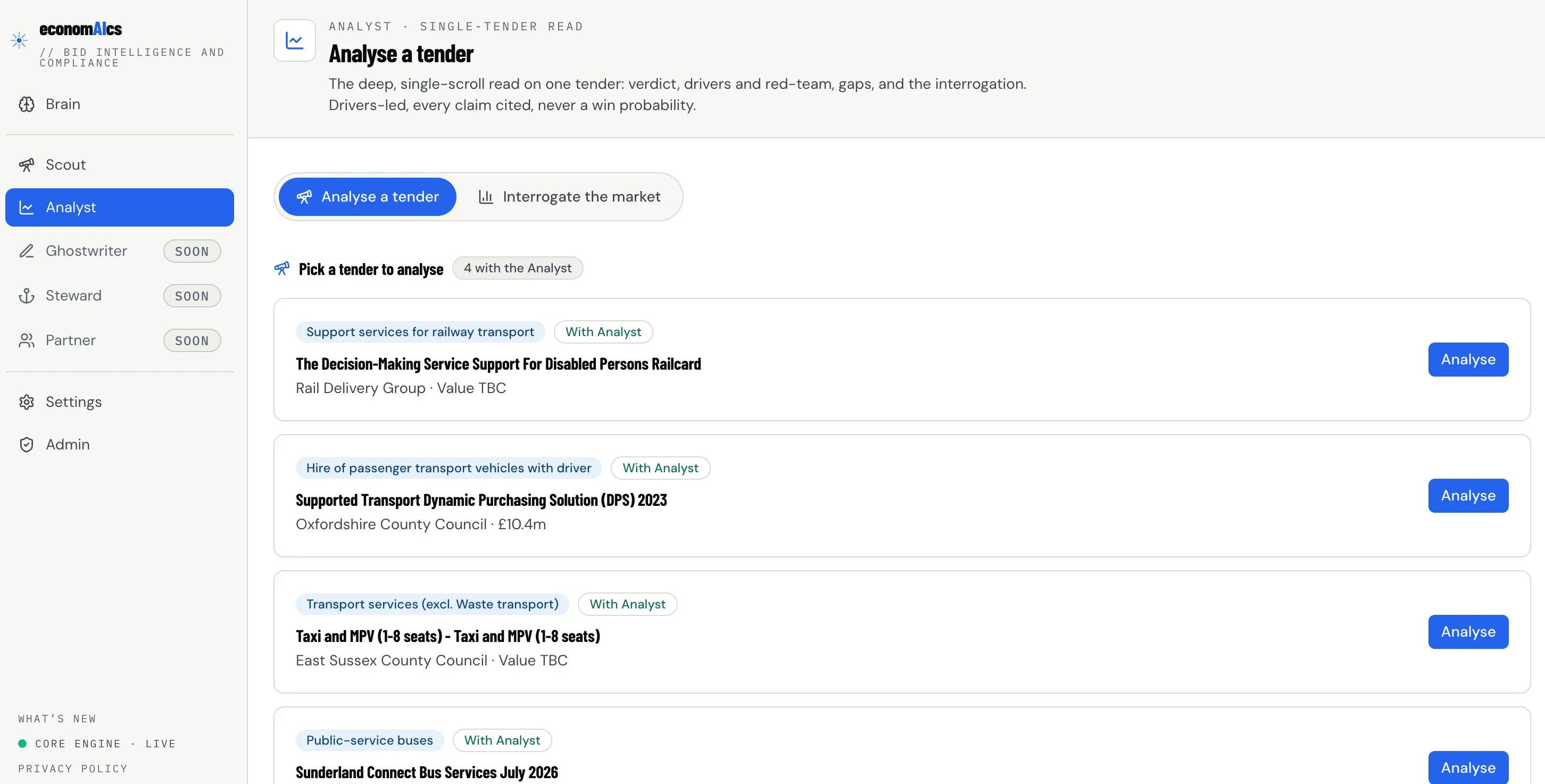Click the Ghostwriter pen icon
Image resolution: width=1545 pixels, height=784 pixels.
pyautogui.click(x=27, y=251)
